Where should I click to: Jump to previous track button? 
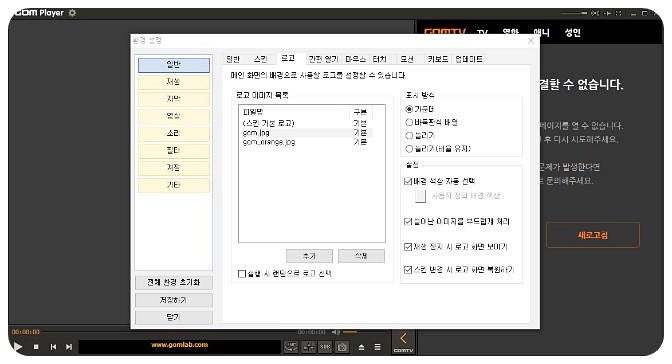tap(53, 347)
